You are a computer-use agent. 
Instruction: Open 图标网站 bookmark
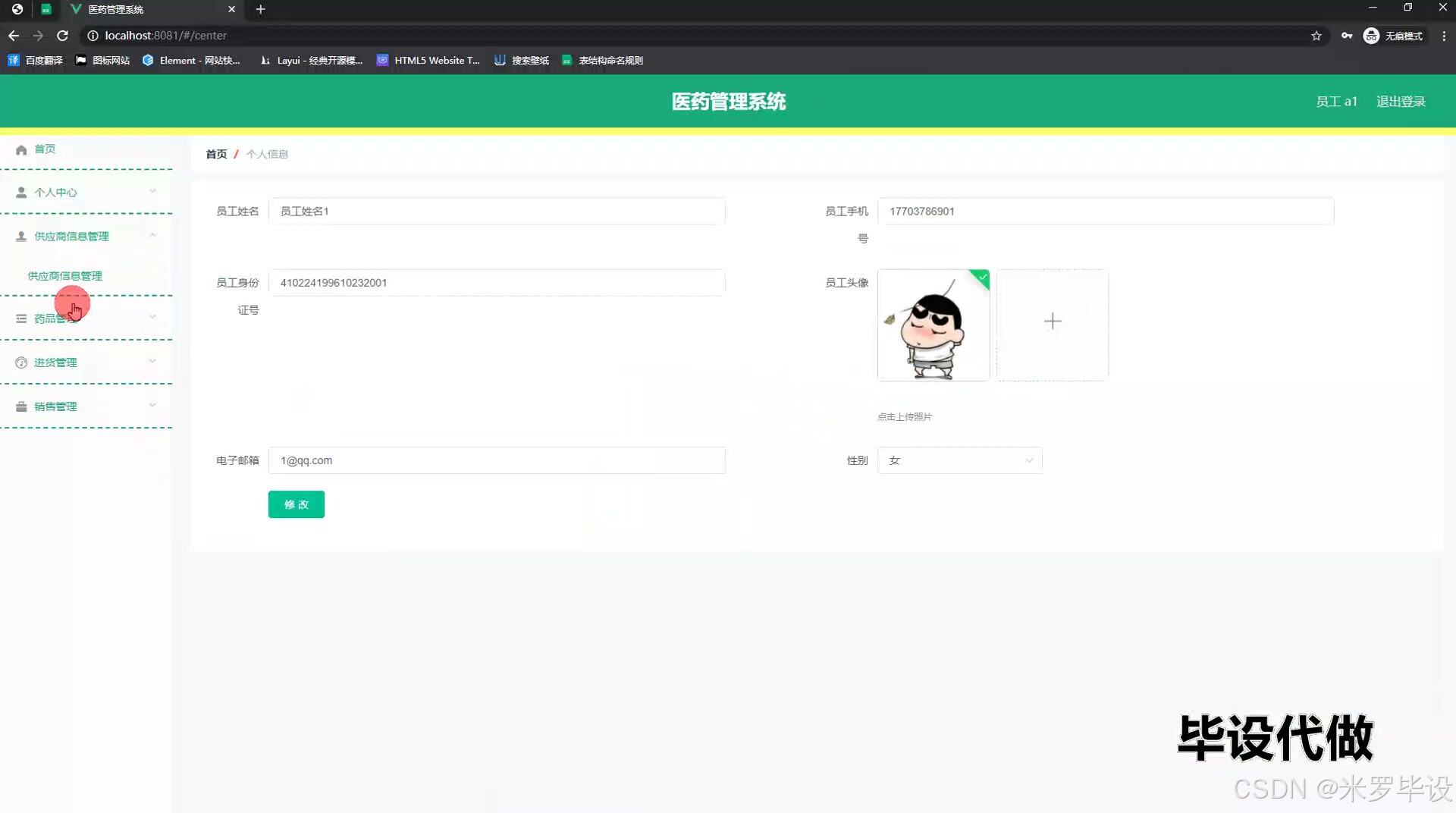pos(103,61)
